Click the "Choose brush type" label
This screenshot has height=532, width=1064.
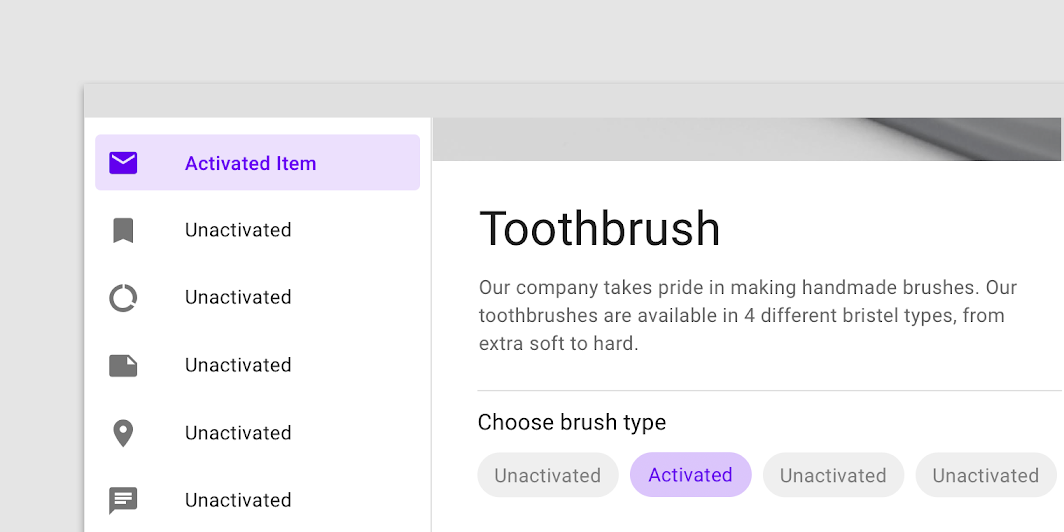[572, 423]
